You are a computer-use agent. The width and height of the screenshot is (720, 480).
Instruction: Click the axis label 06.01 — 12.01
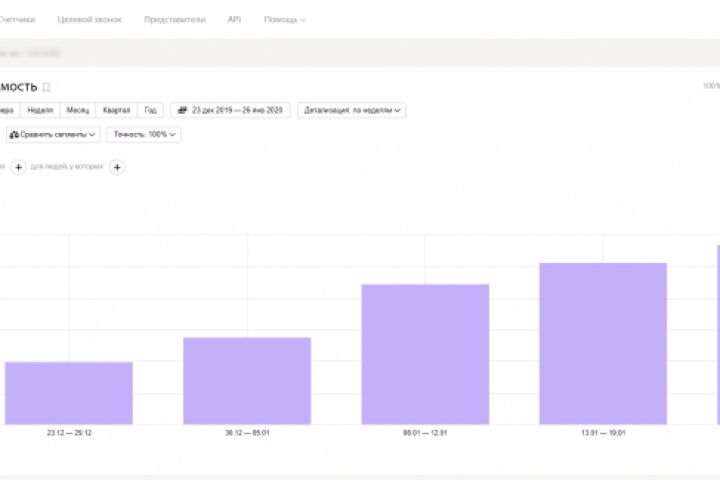tap(425, 433)
